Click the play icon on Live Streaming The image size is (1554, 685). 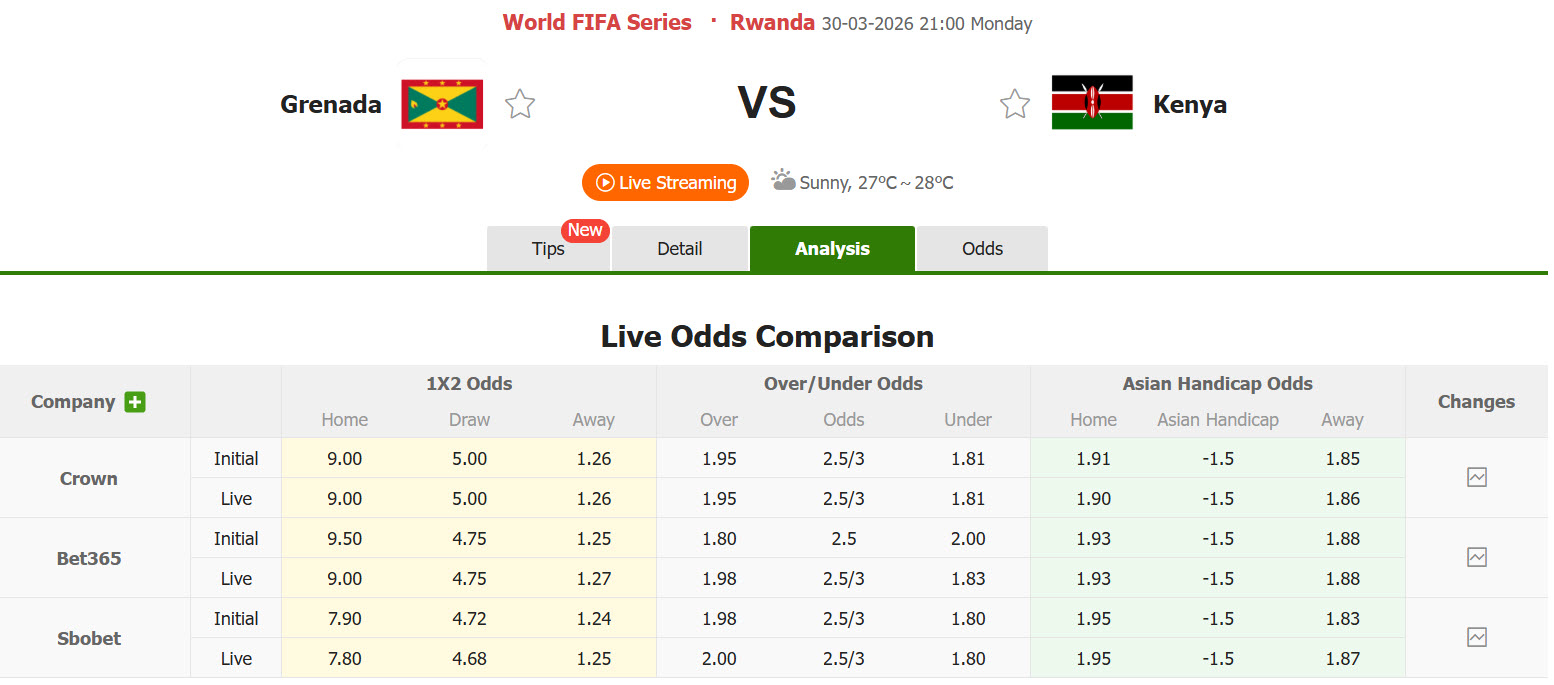[605, 182]
